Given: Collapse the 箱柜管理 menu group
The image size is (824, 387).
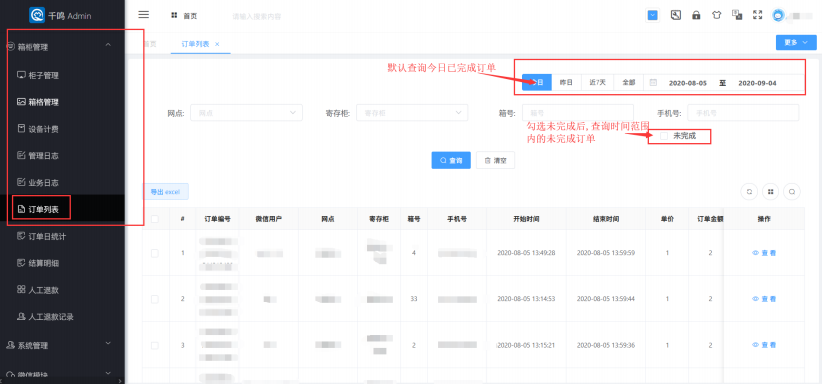Looking at the screenshot, I should click(x=62, y=47).
